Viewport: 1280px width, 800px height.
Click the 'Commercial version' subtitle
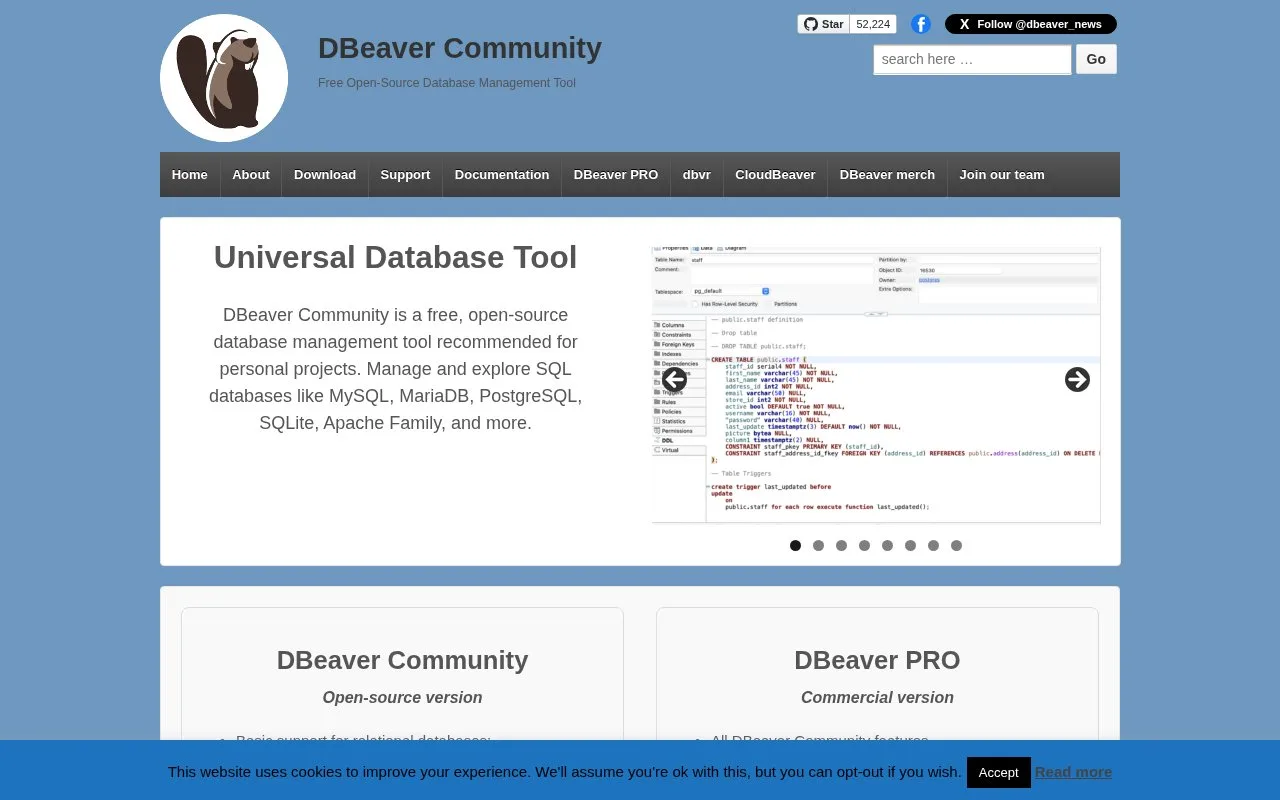pyautogui.click(x=877, y=698)
